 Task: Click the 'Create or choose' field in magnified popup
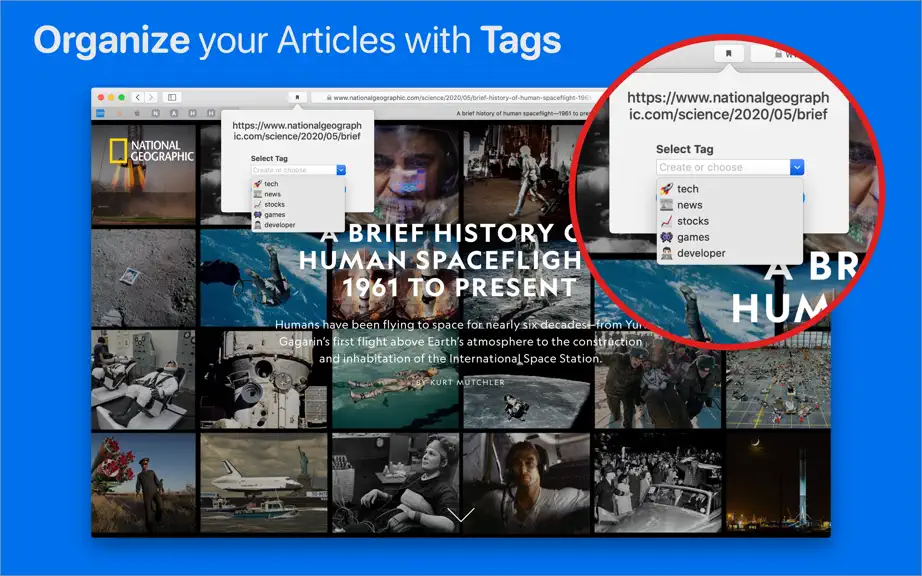723,168
